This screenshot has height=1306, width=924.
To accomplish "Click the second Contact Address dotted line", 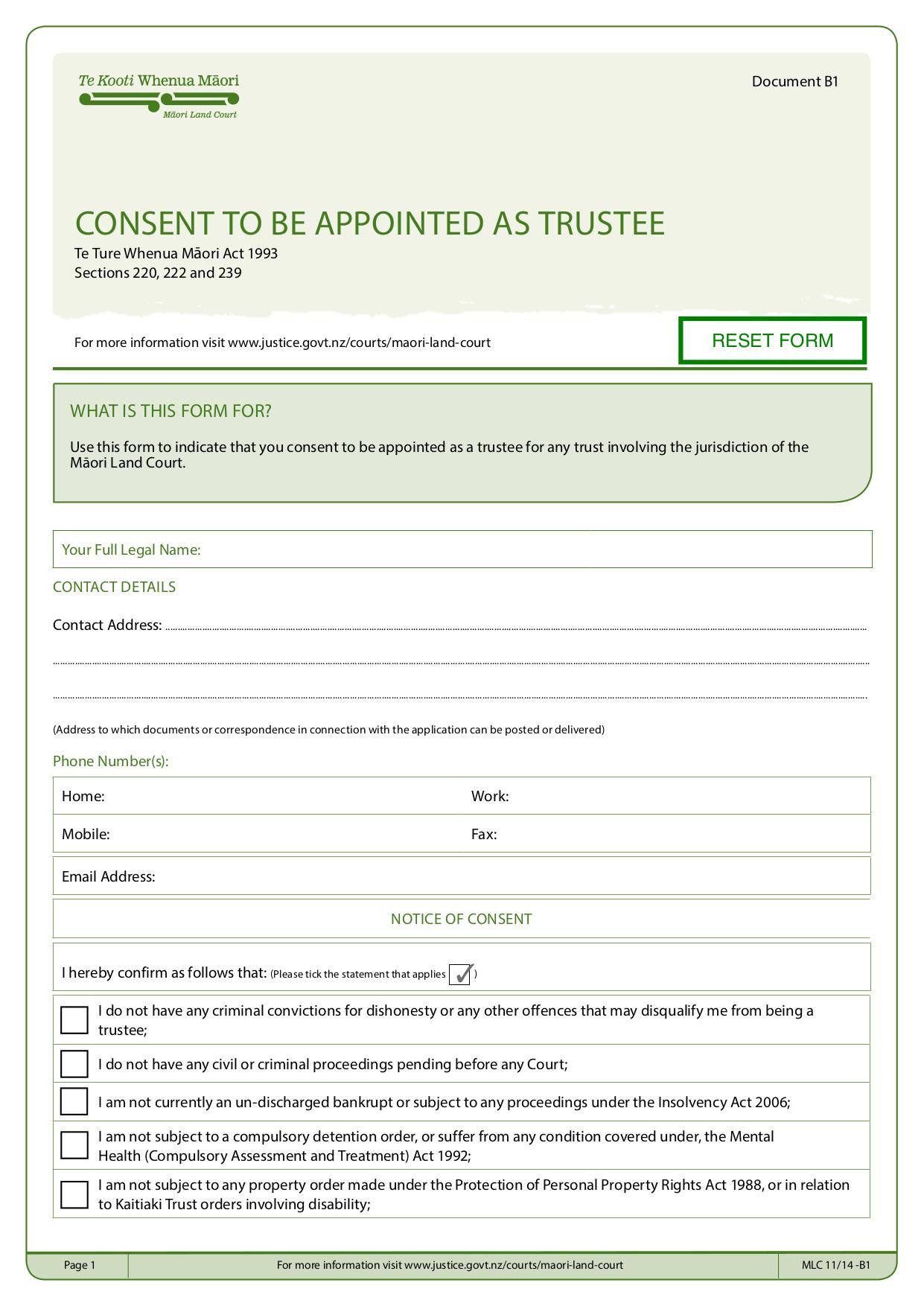I will pyautogui.click(x=461, y=658).
